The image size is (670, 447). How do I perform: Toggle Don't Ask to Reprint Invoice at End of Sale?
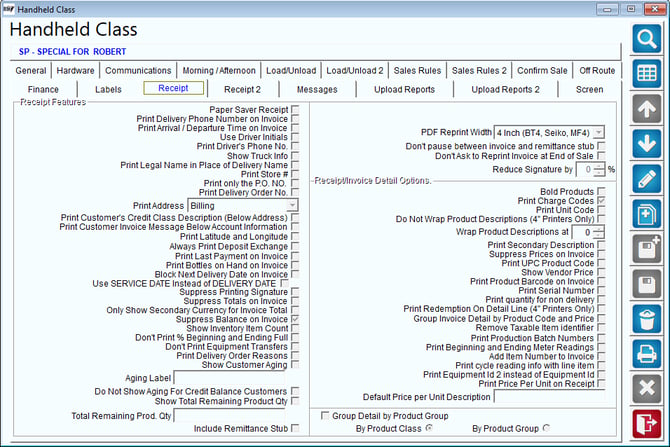click(x=601, y=156)
